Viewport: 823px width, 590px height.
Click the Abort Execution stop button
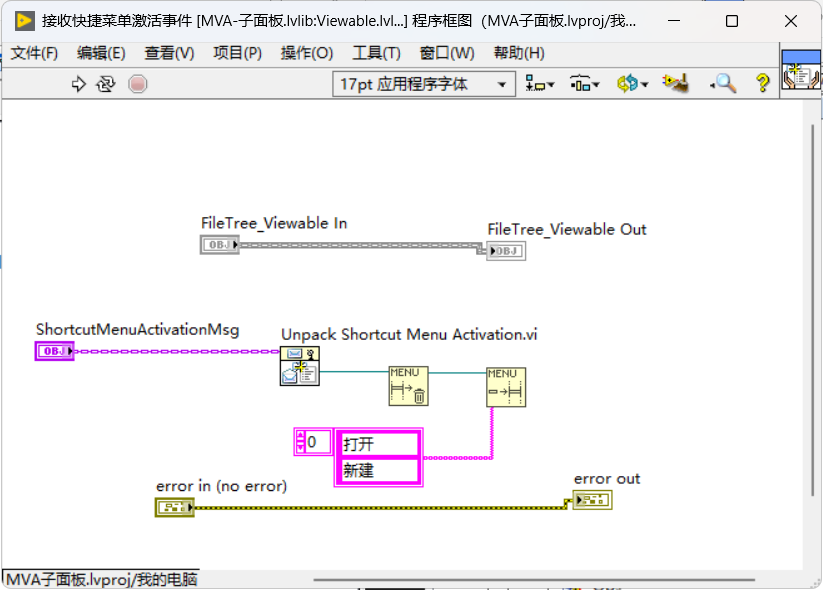tap(138, 84)
